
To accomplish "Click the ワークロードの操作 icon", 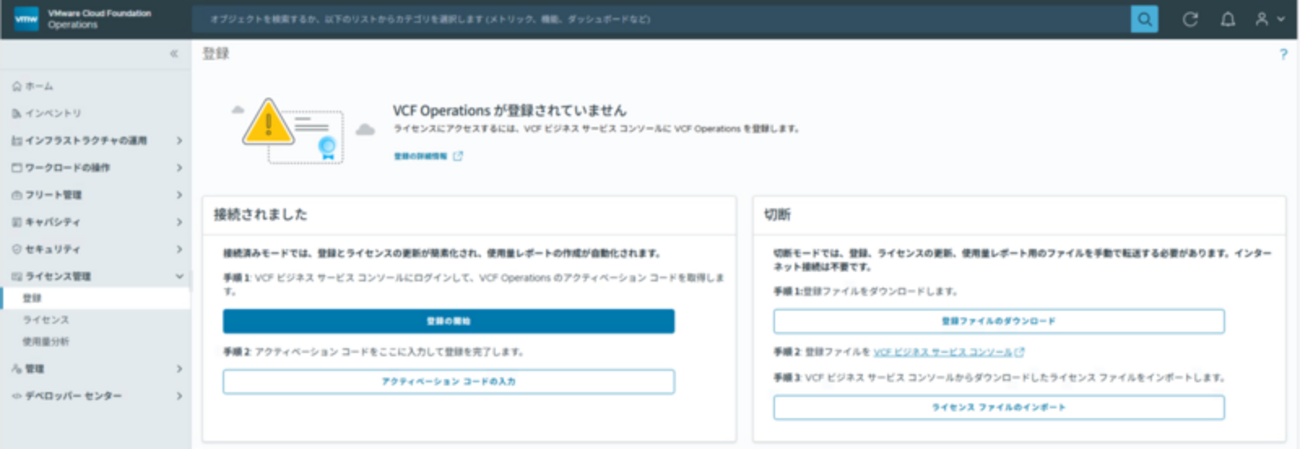I will click(16, 168).
